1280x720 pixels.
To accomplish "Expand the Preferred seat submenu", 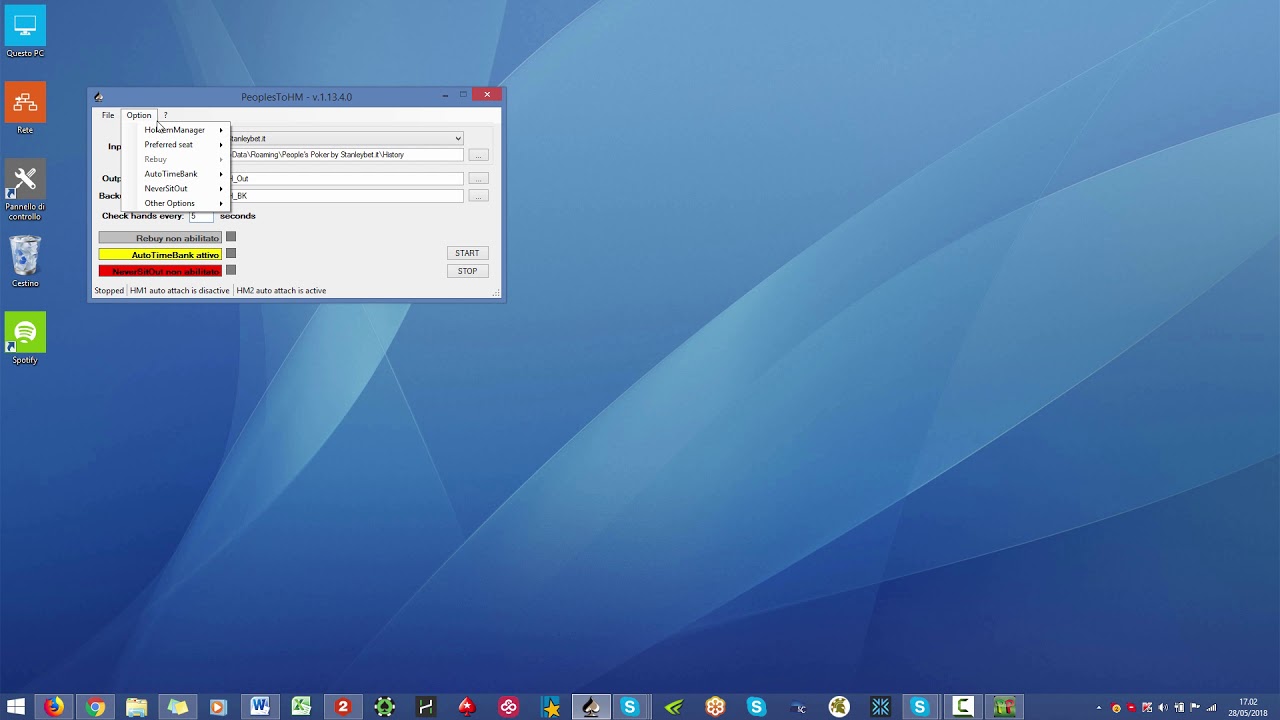I will coord(176,145).
